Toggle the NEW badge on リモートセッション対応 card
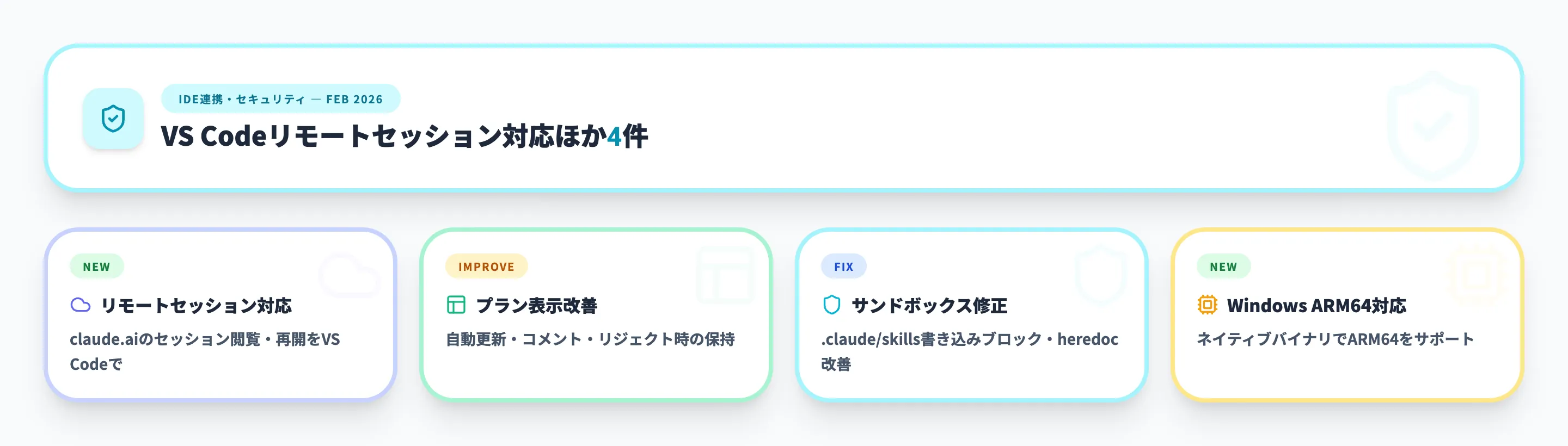 [96, 266]
